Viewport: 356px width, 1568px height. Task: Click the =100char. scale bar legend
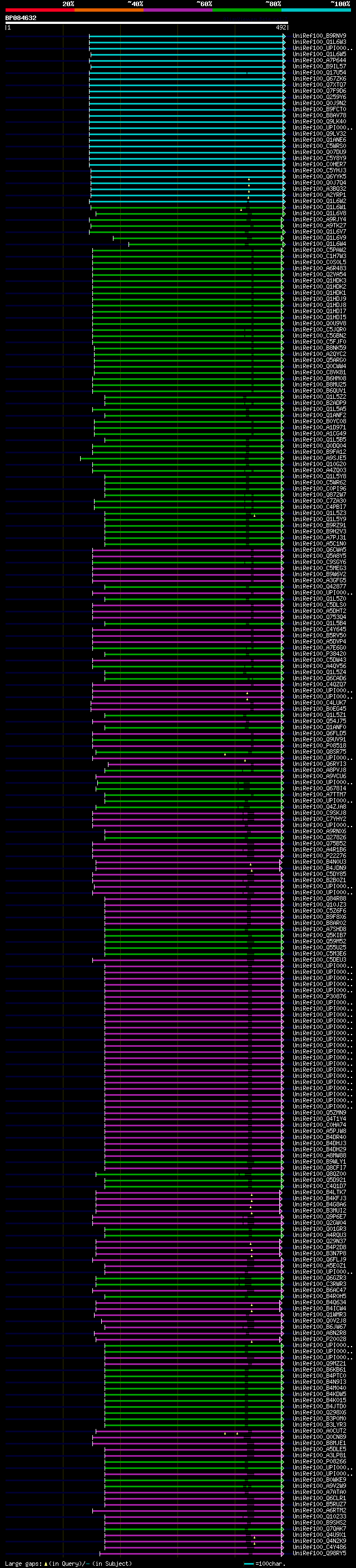(264, 1563)
